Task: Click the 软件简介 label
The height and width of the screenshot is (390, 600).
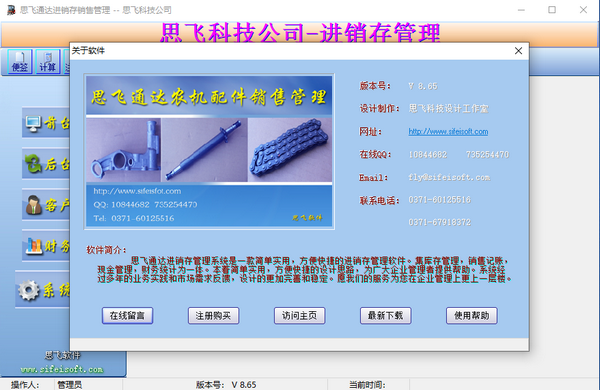Action: tap(106, 250)
